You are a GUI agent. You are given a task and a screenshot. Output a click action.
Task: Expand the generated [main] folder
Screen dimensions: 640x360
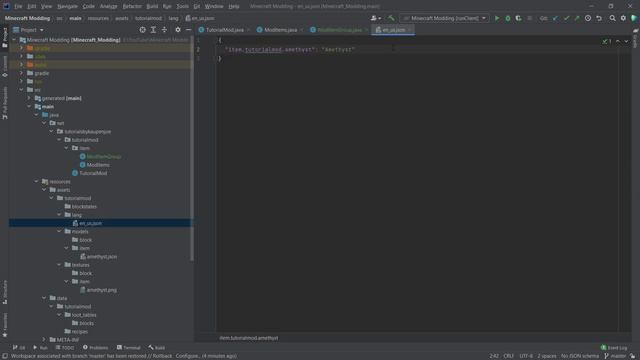29,98
